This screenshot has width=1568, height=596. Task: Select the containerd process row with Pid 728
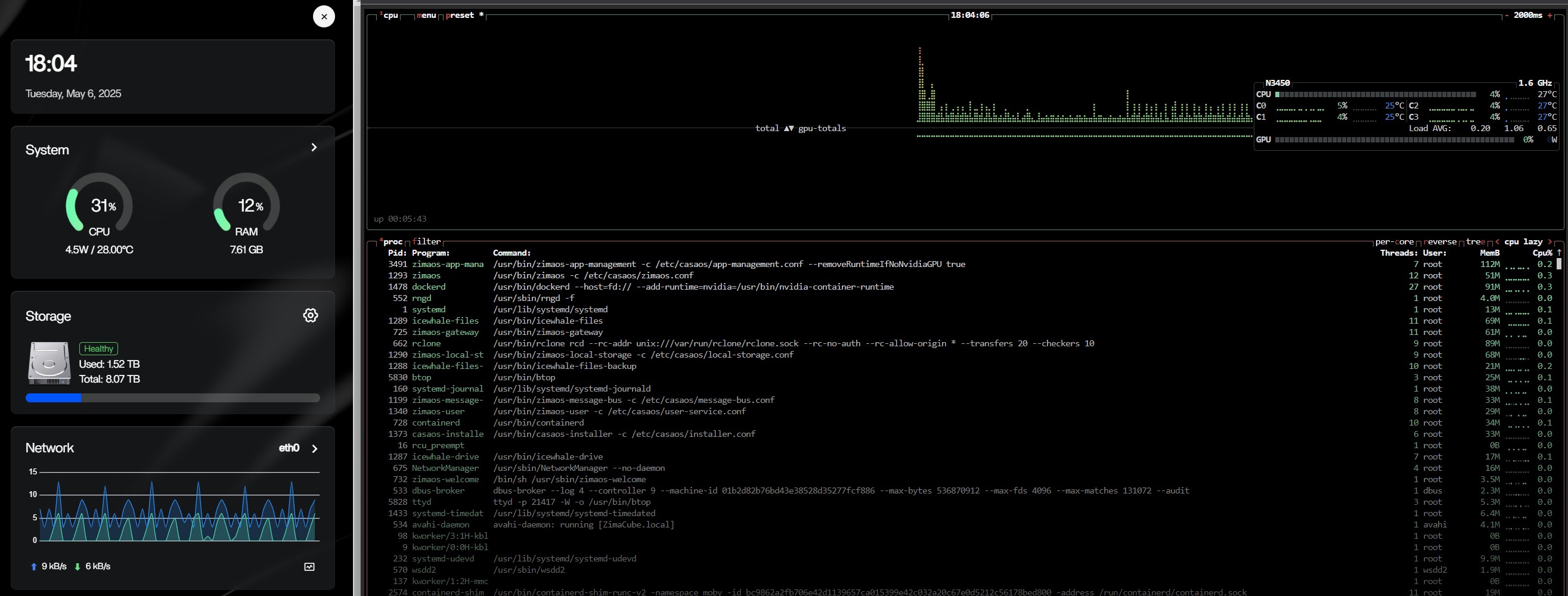[x=969, y=423]
